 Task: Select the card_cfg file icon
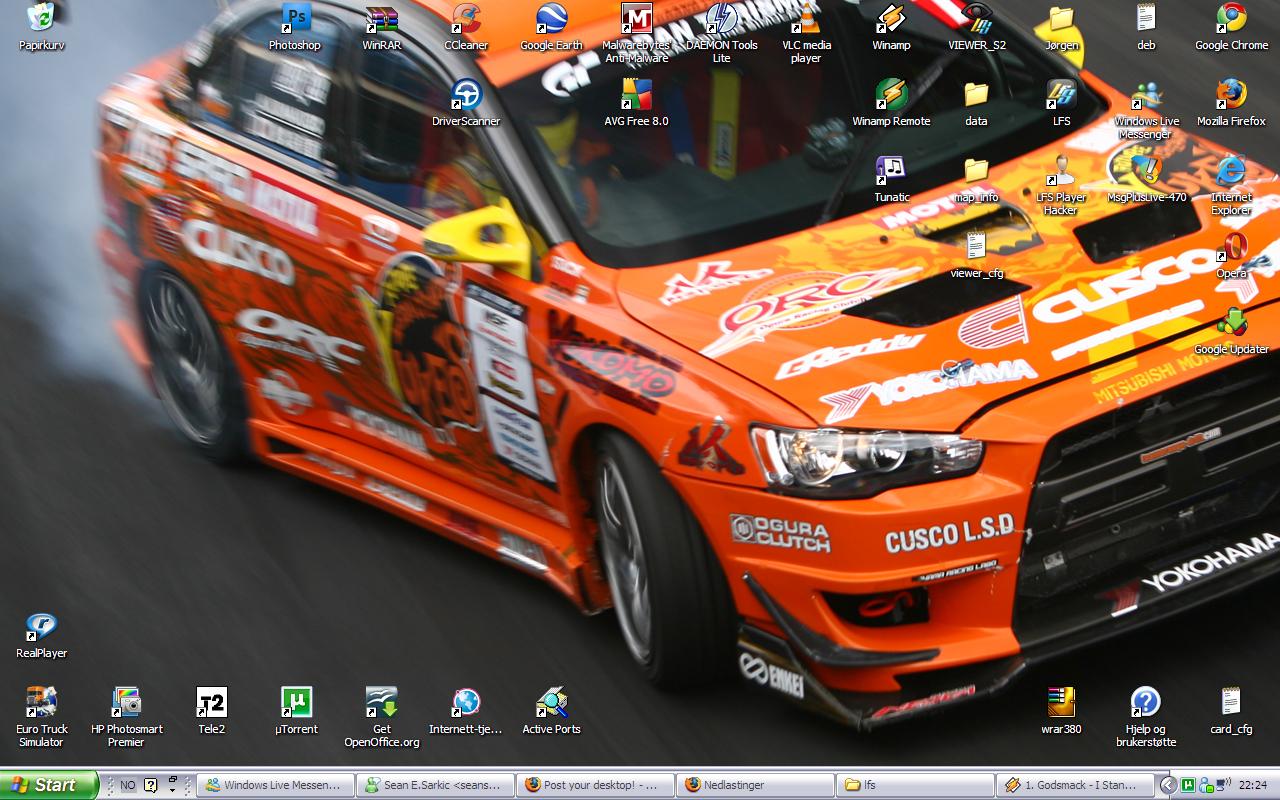click(1231, 711)
